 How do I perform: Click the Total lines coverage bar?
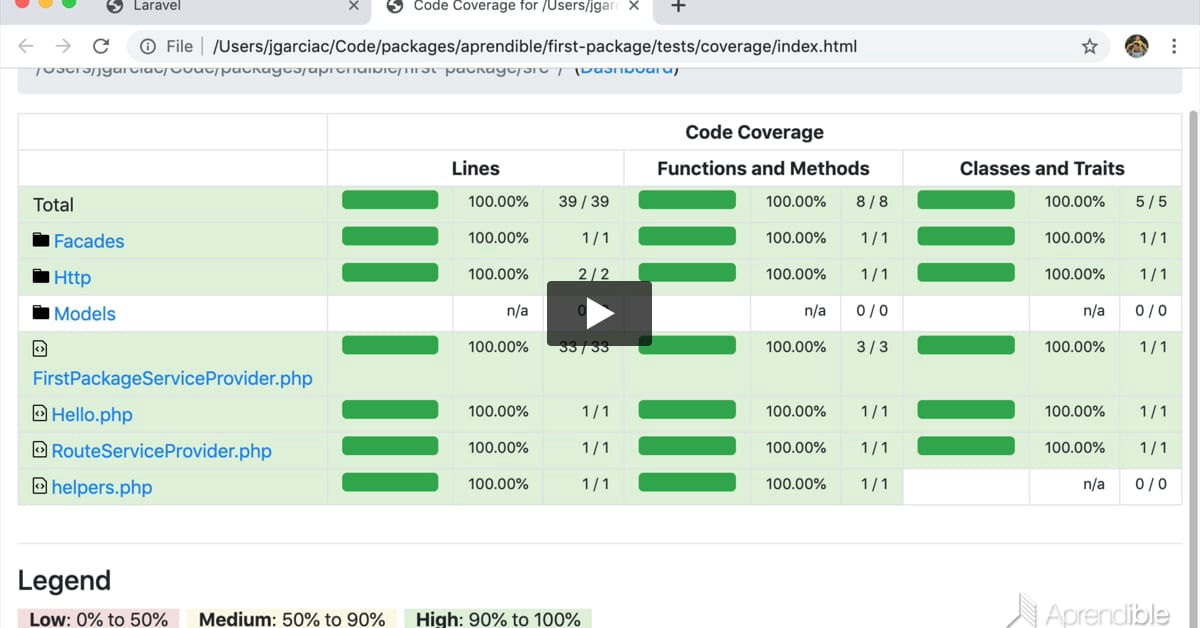(390, 200)
